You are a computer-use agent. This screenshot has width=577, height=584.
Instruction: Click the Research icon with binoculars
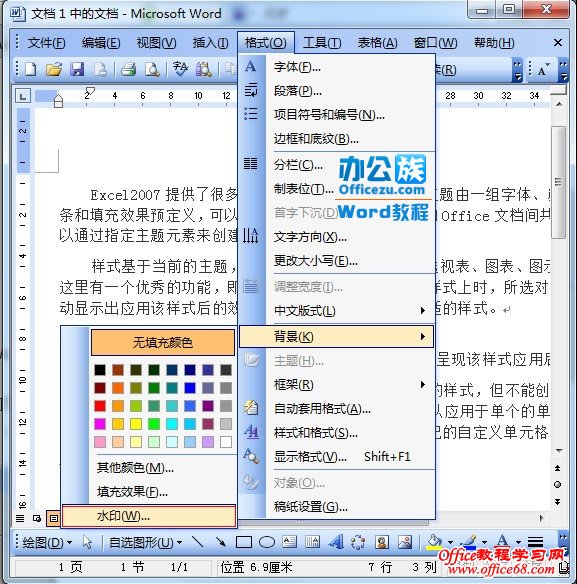point(204,69)
